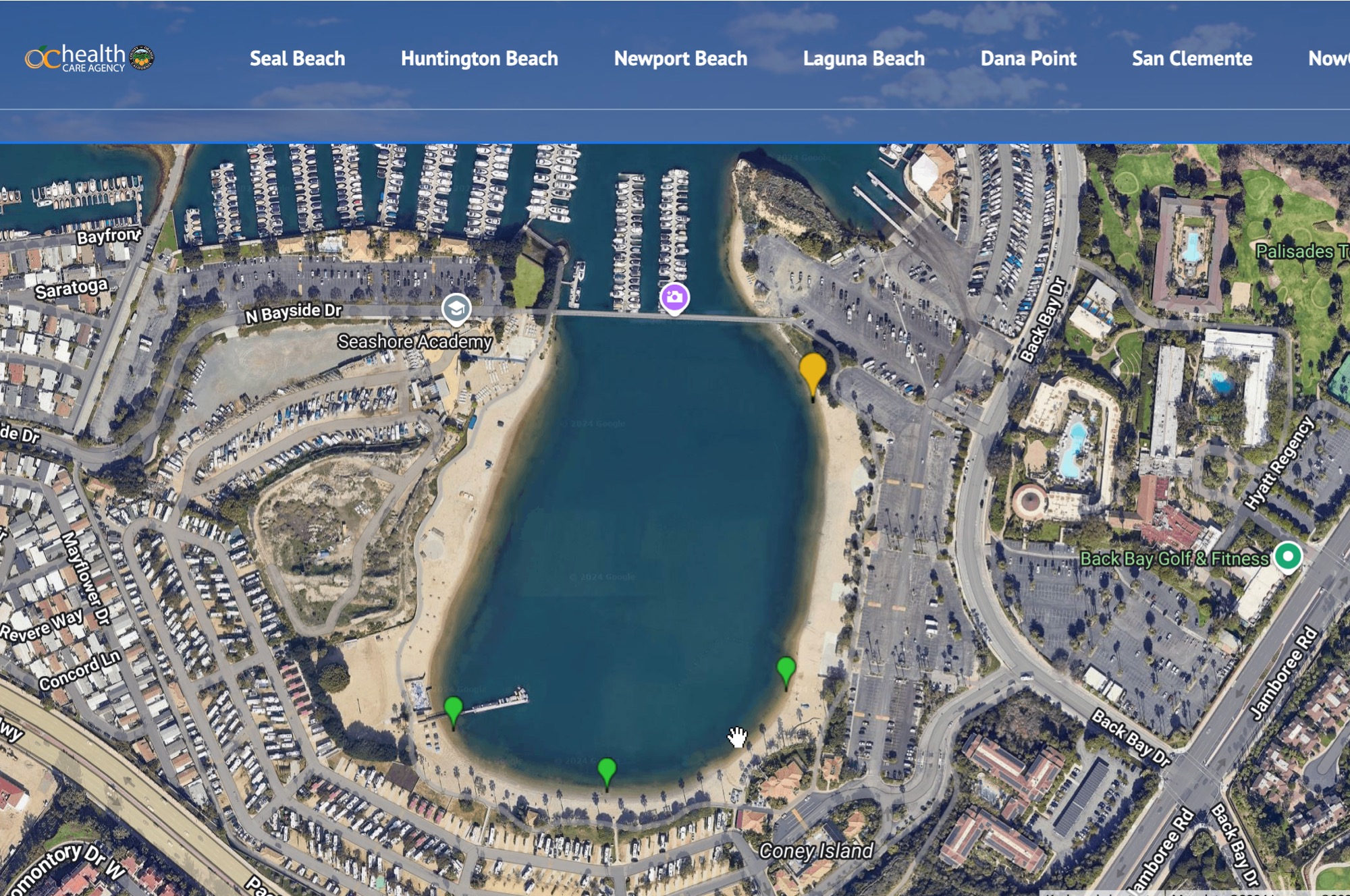1350x896 pixels.
Task: Navigate to the Dana Point page
Action: click(x=1029, y=59)
